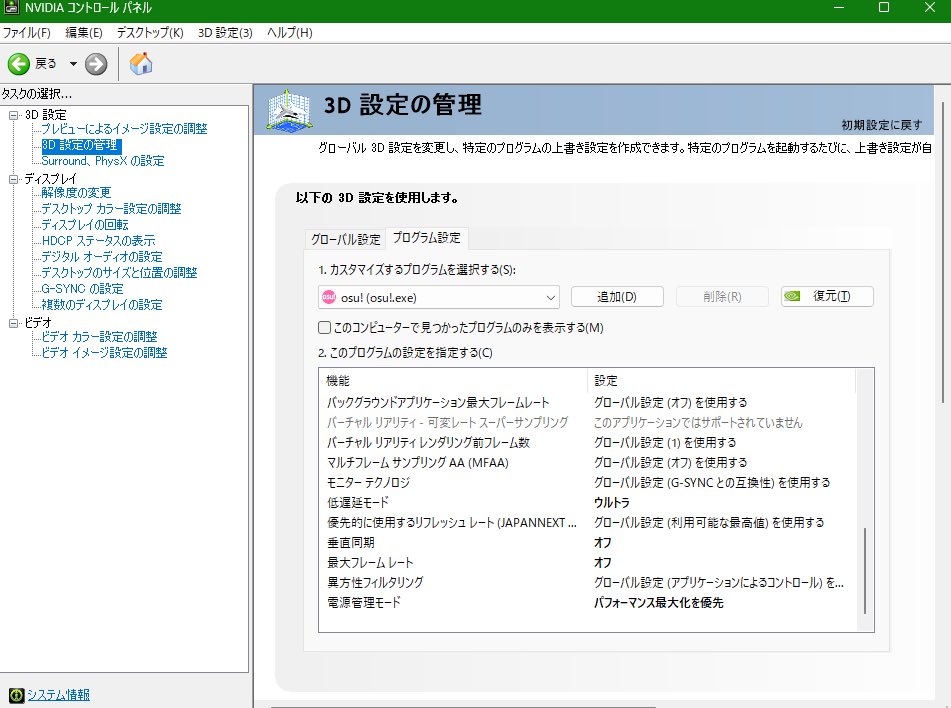Click the 追加(D) button
The height and width of the screenshot is (708, 951).
coord(617,297)
